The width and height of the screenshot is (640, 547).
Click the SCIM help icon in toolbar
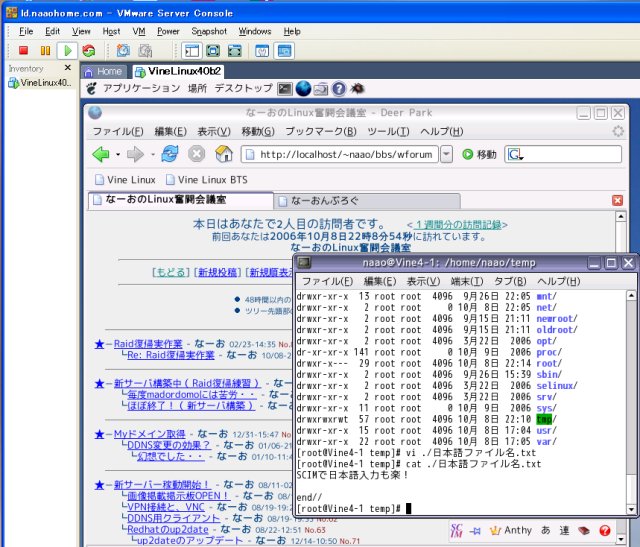[605, 531]
